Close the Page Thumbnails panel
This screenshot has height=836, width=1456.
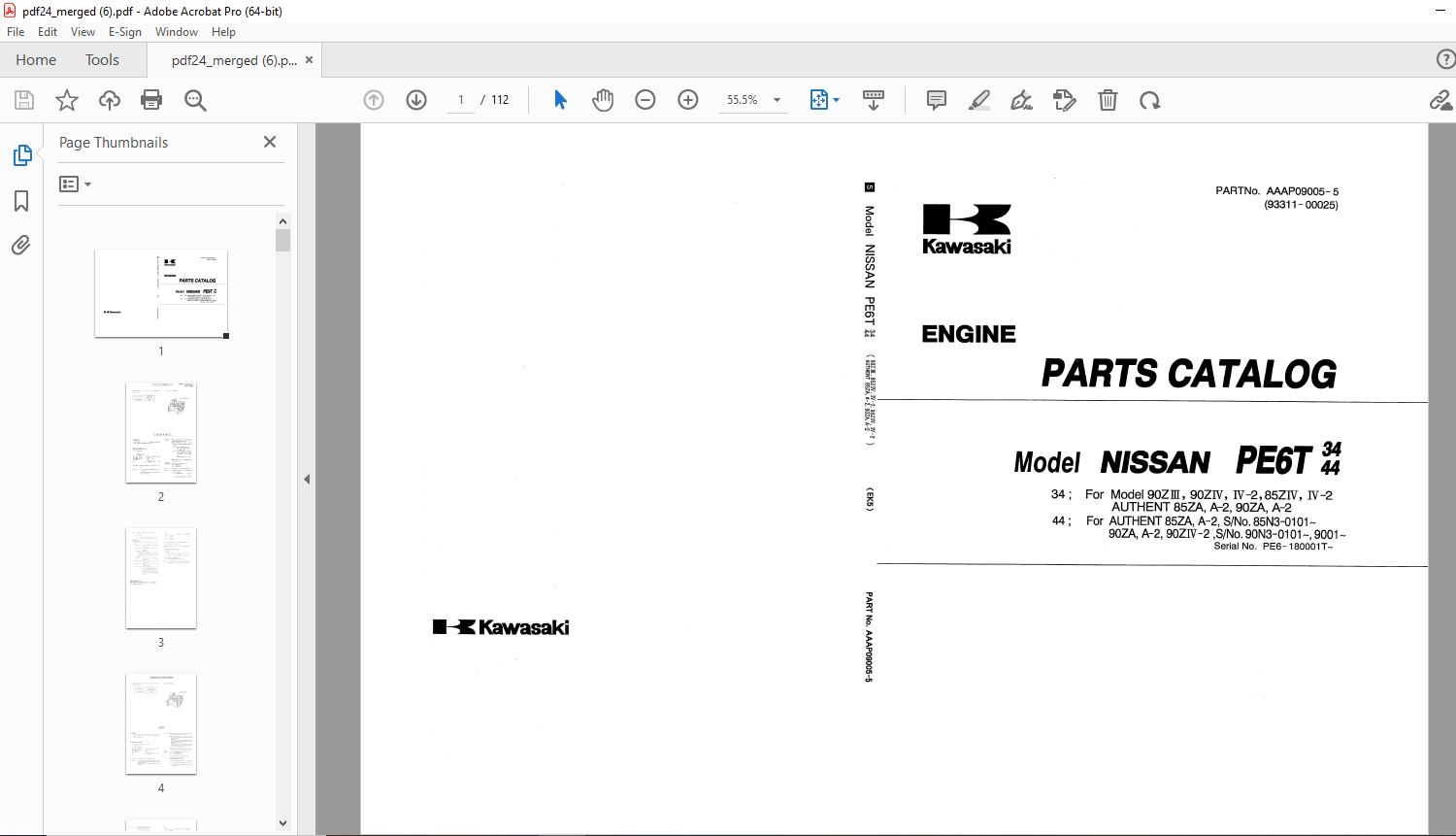click(x=270, y=142)
